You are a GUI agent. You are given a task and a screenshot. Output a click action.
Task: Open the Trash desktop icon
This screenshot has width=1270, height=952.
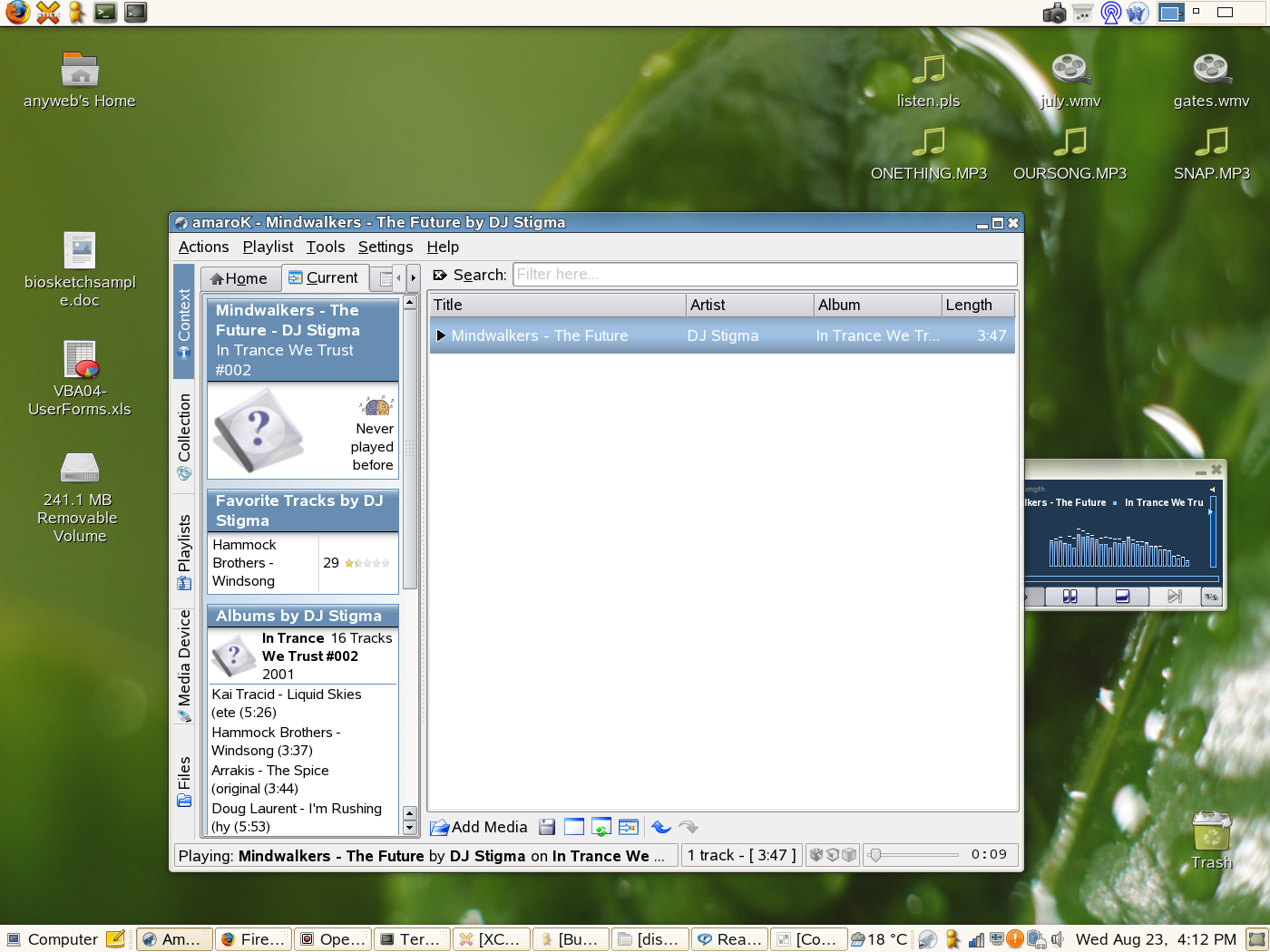[1211, 840]
